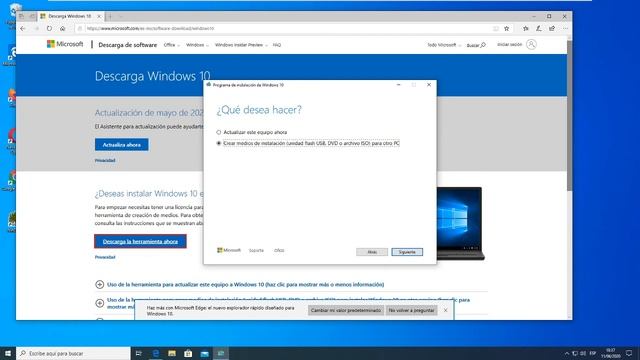Click the taskbar search box
The image size is (640, 360).
coord(73,353)
